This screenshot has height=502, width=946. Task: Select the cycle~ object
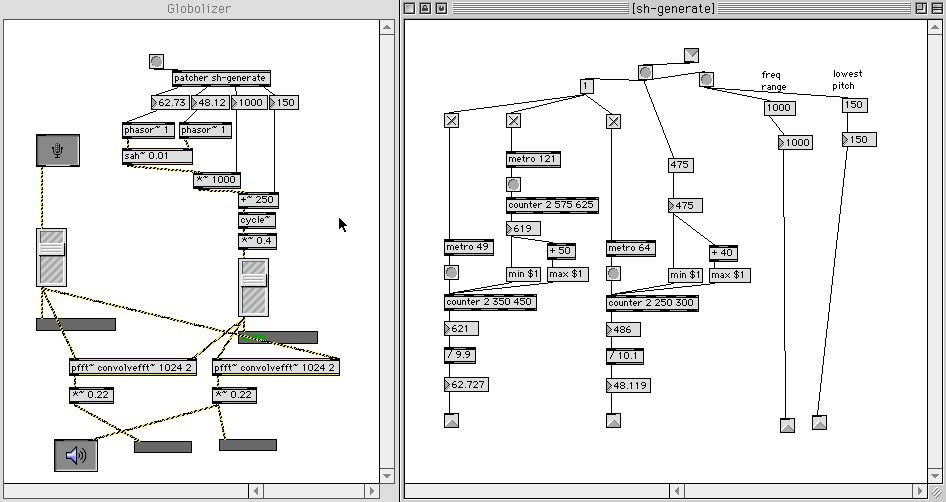(x=258, y=220)
